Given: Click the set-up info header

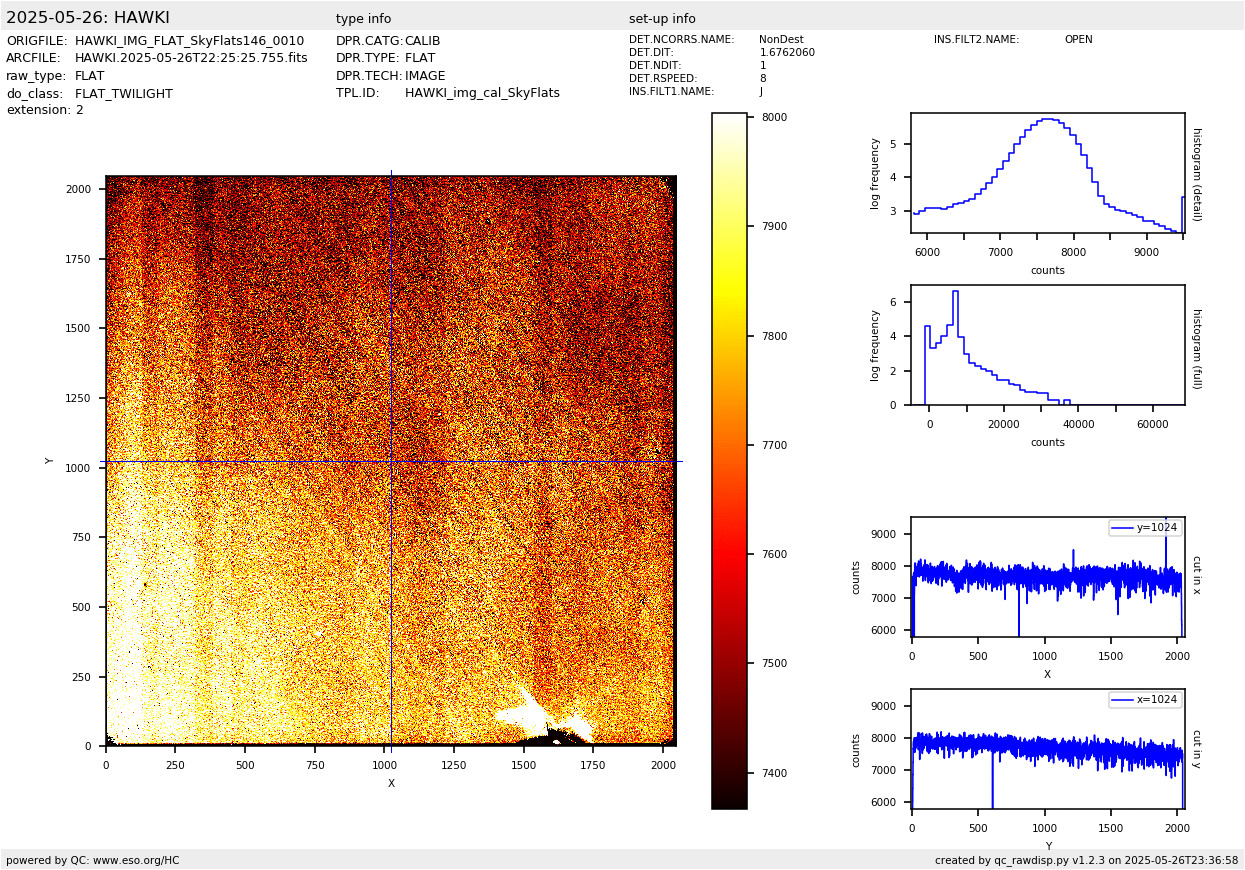Looking at the screenshot, I should [x=662, y=19].
